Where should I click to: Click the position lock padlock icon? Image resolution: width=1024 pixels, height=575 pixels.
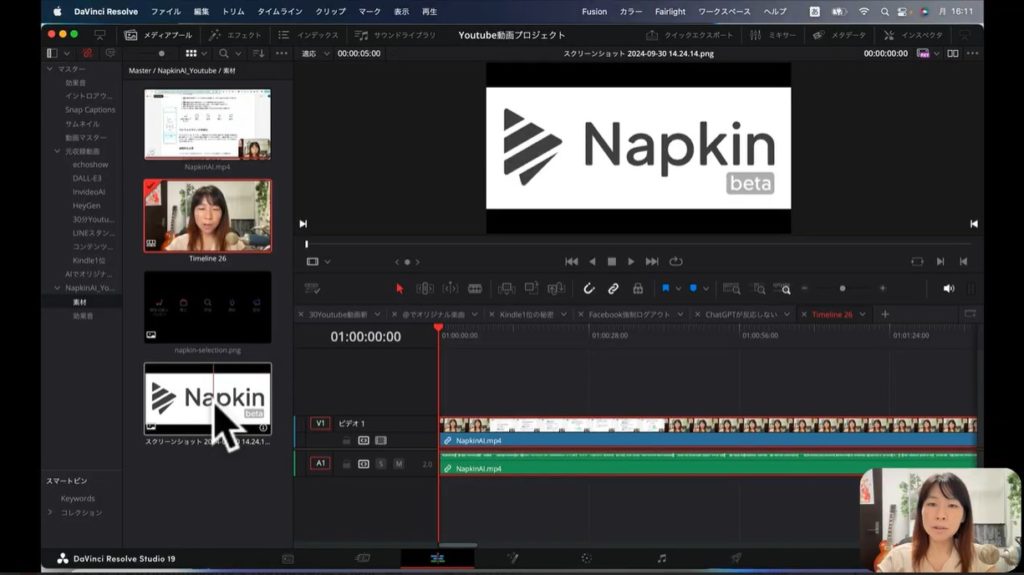click(x=638, y=288)
